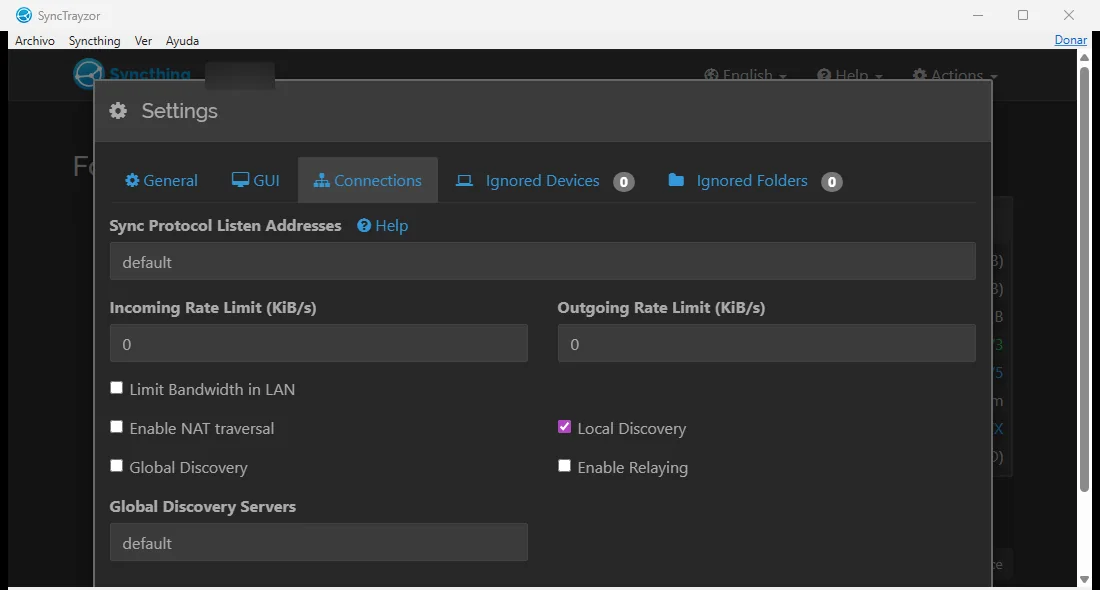Screen dimensions: 1100x590
Task: Click the Ignored Folders folder icon
Action: (x=676, y=180)
